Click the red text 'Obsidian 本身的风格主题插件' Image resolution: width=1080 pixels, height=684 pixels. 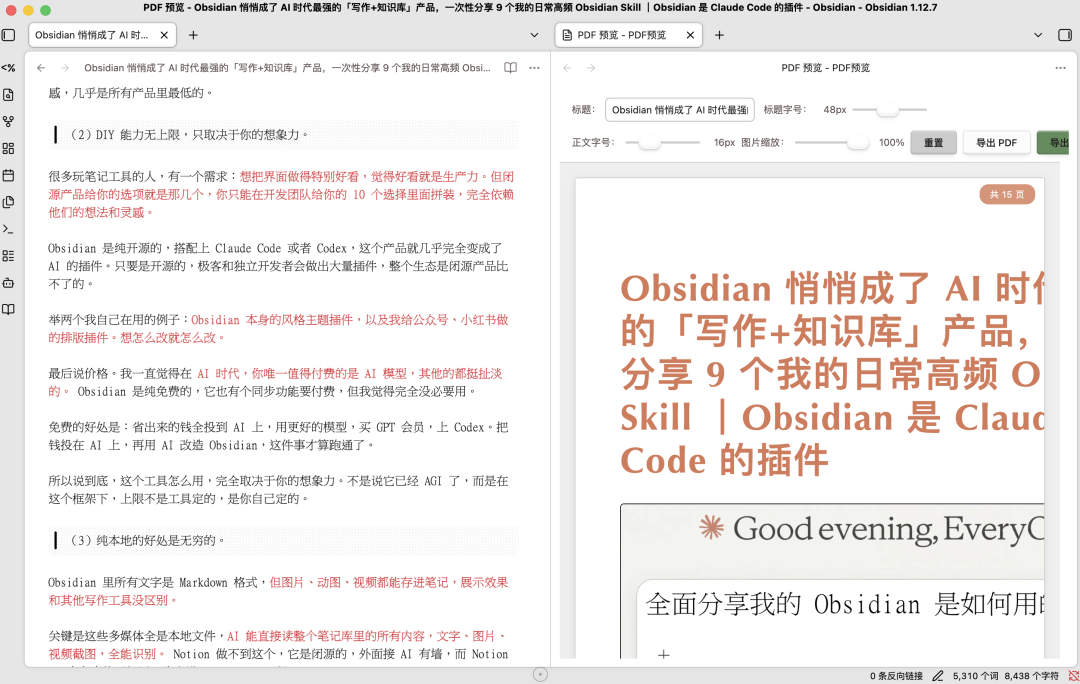(x=271, y=320)
